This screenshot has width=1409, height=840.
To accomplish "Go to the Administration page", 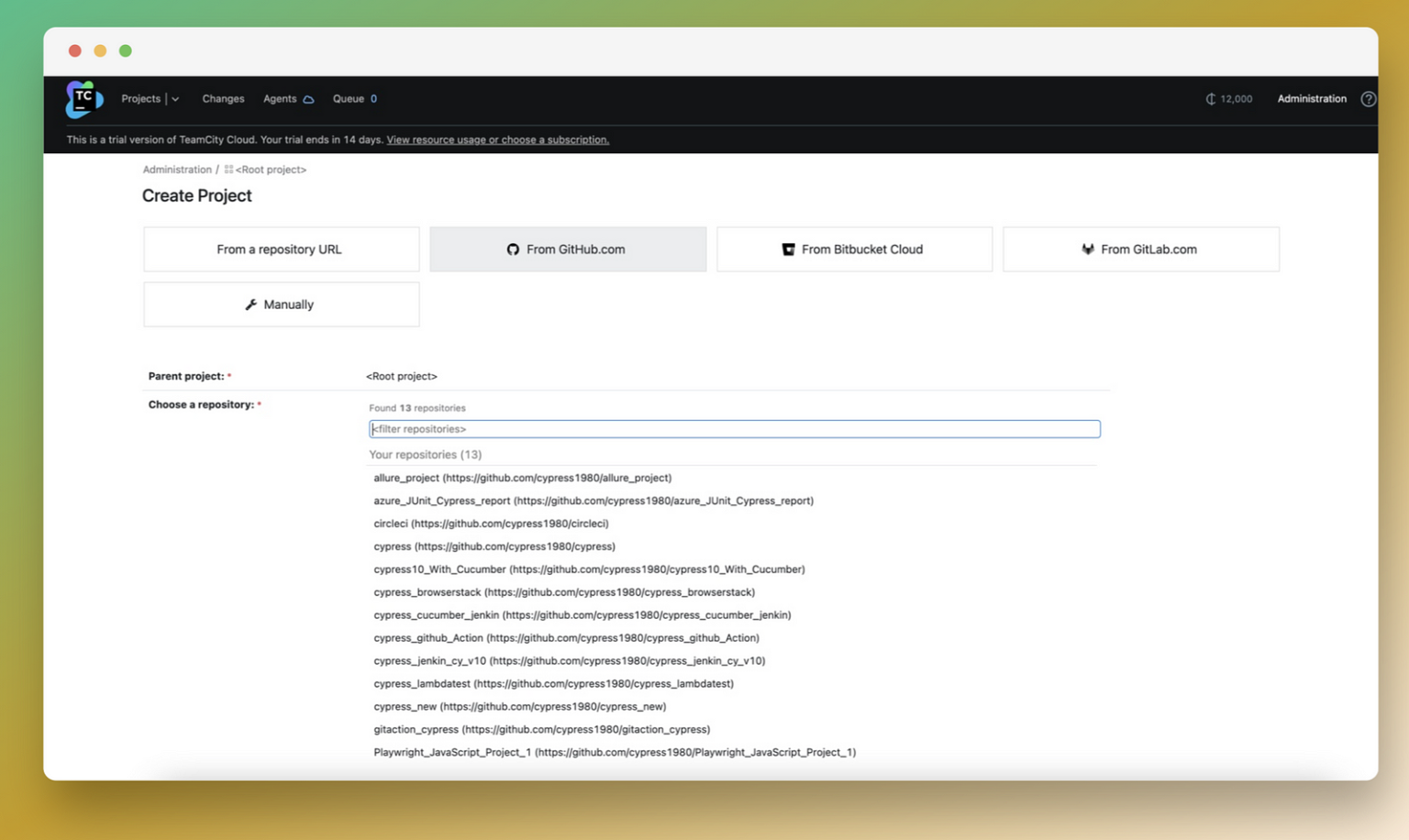I will coord(1311,99).
